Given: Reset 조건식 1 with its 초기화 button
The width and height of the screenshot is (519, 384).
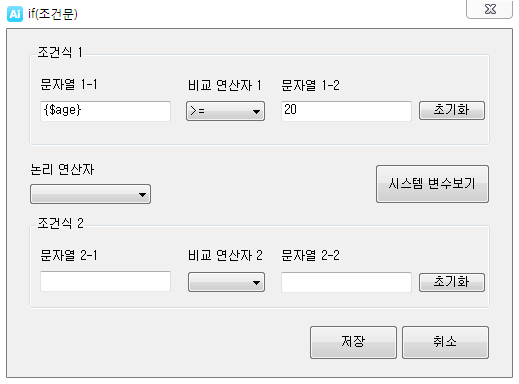Looking at the screenshot, I should tap(452, 110).
